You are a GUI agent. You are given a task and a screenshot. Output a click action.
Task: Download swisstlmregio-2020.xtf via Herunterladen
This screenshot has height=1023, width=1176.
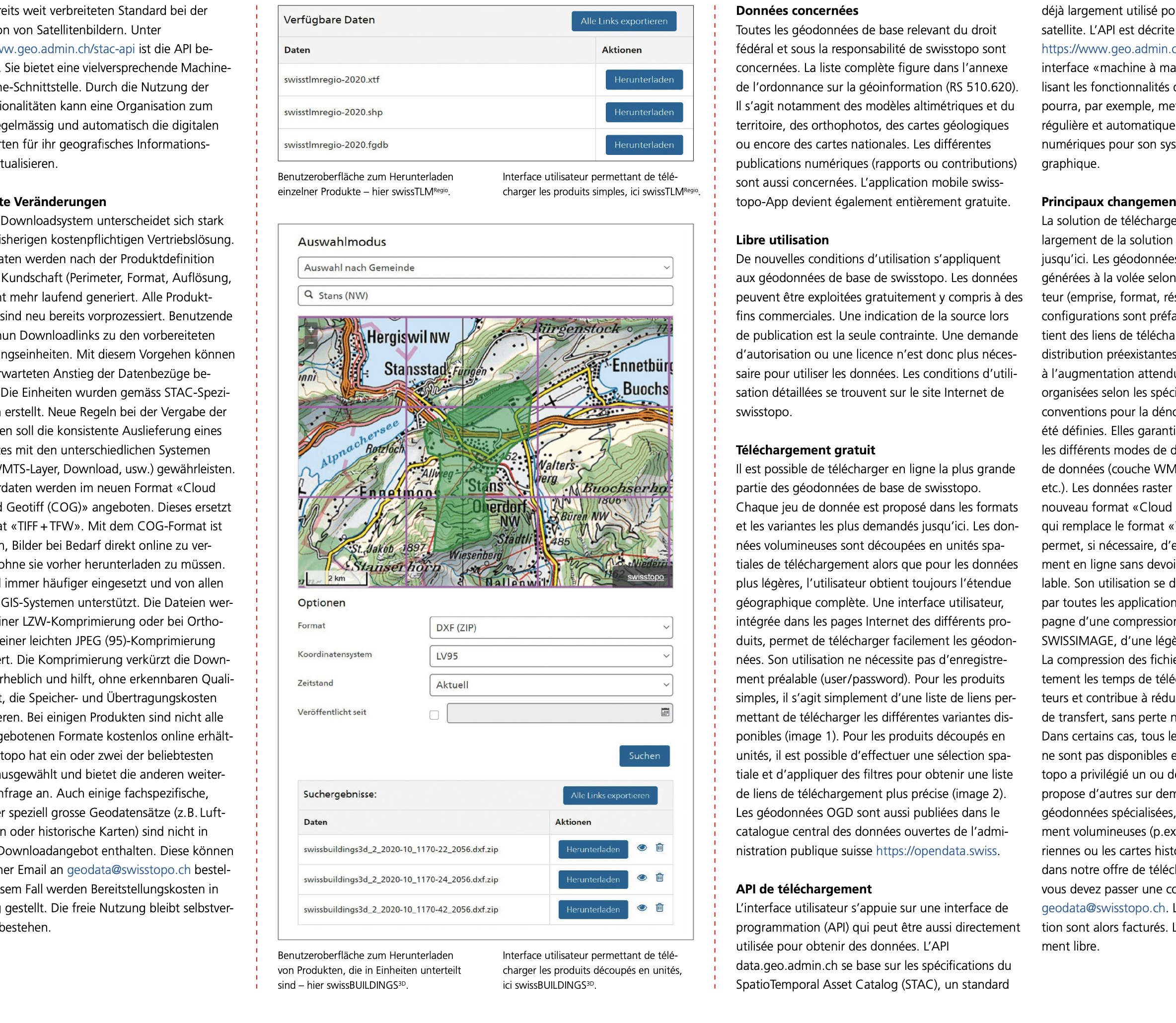tap(644, 79)
